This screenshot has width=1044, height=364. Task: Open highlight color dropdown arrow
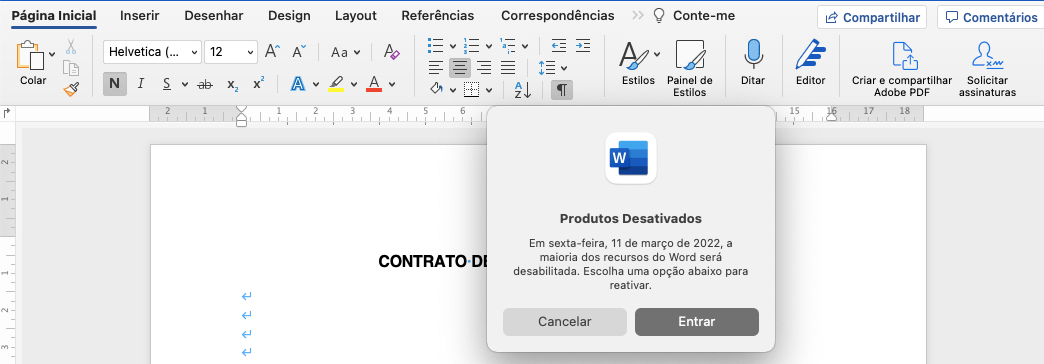tap(354, 85)
